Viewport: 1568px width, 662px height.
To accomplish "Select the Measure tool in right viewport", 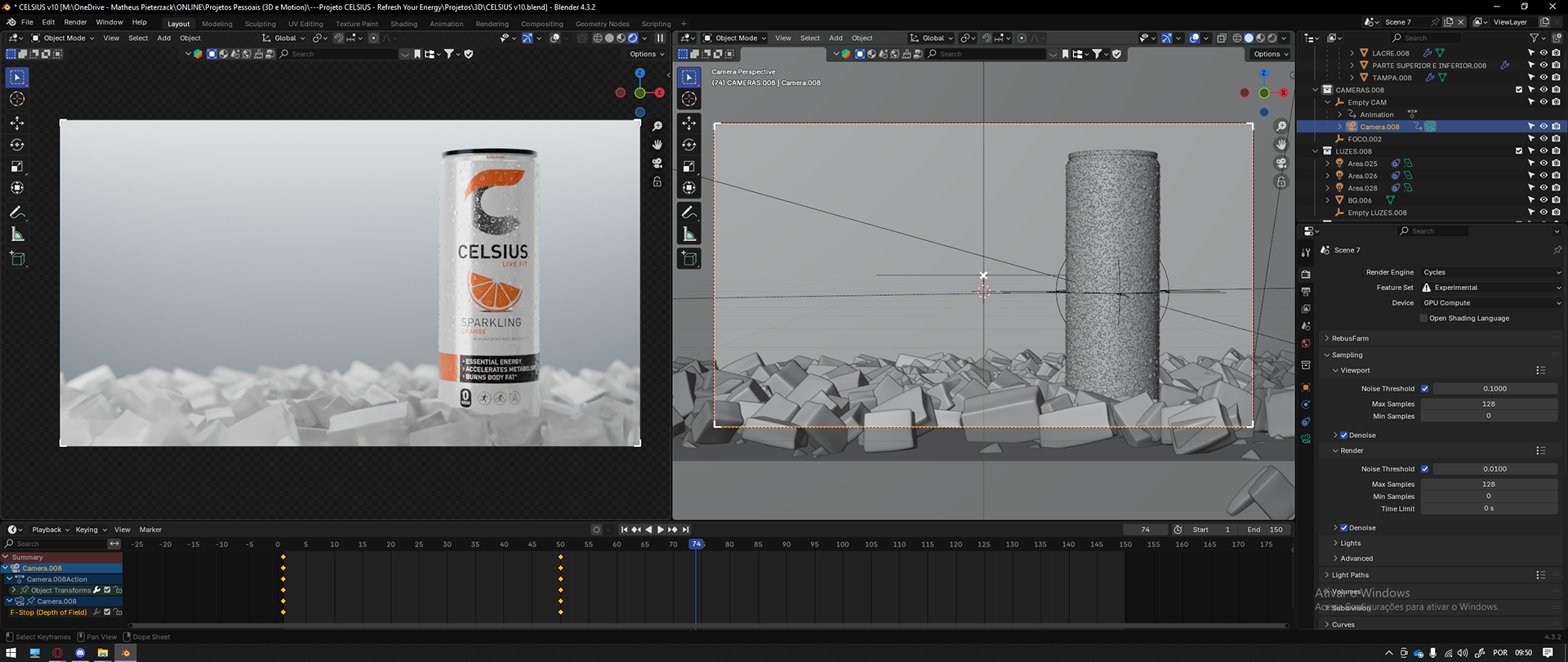I will point(689,235).
